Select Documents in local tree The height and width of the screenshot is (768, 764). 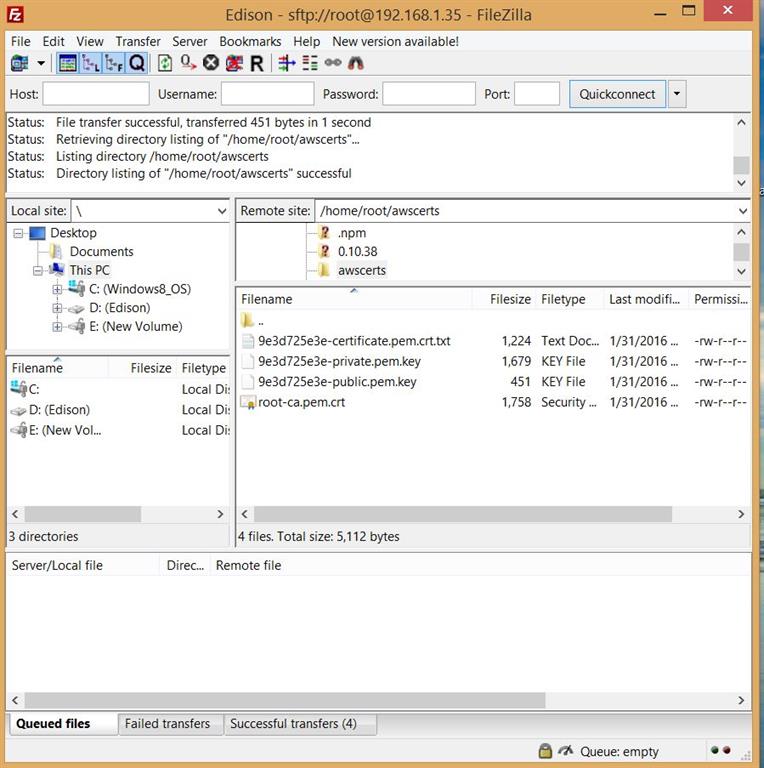click(101, 252)
